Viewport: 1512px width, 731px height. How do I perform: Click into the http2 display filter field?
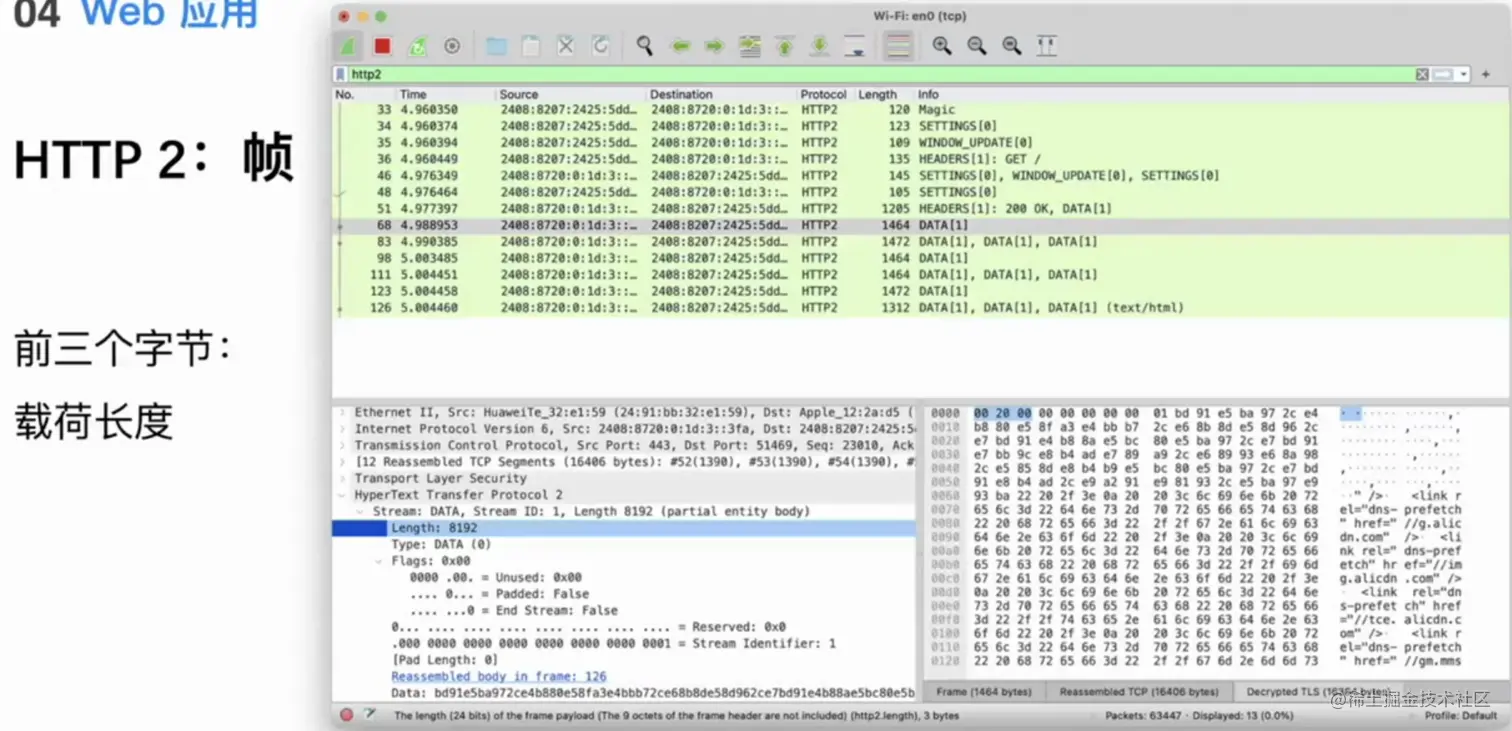tap(880, 74)
